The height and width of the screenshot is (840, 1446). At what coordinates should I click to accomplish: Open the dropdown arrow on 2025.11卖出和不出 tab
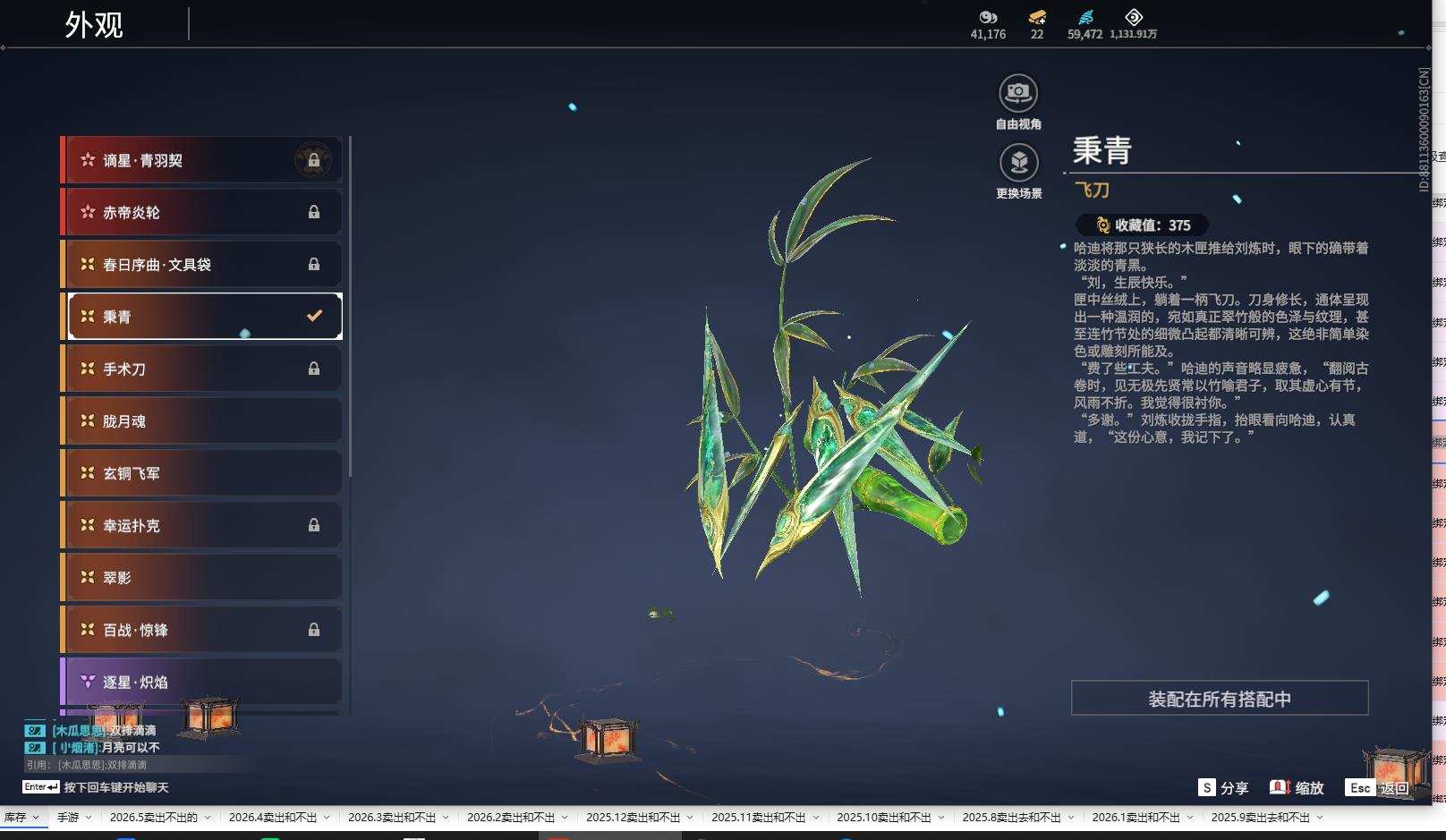[815, 818]
